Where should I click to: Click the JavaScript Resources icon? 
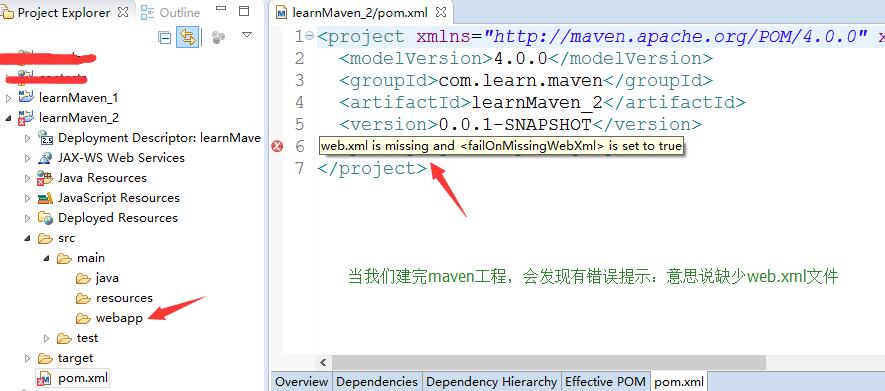45,199
